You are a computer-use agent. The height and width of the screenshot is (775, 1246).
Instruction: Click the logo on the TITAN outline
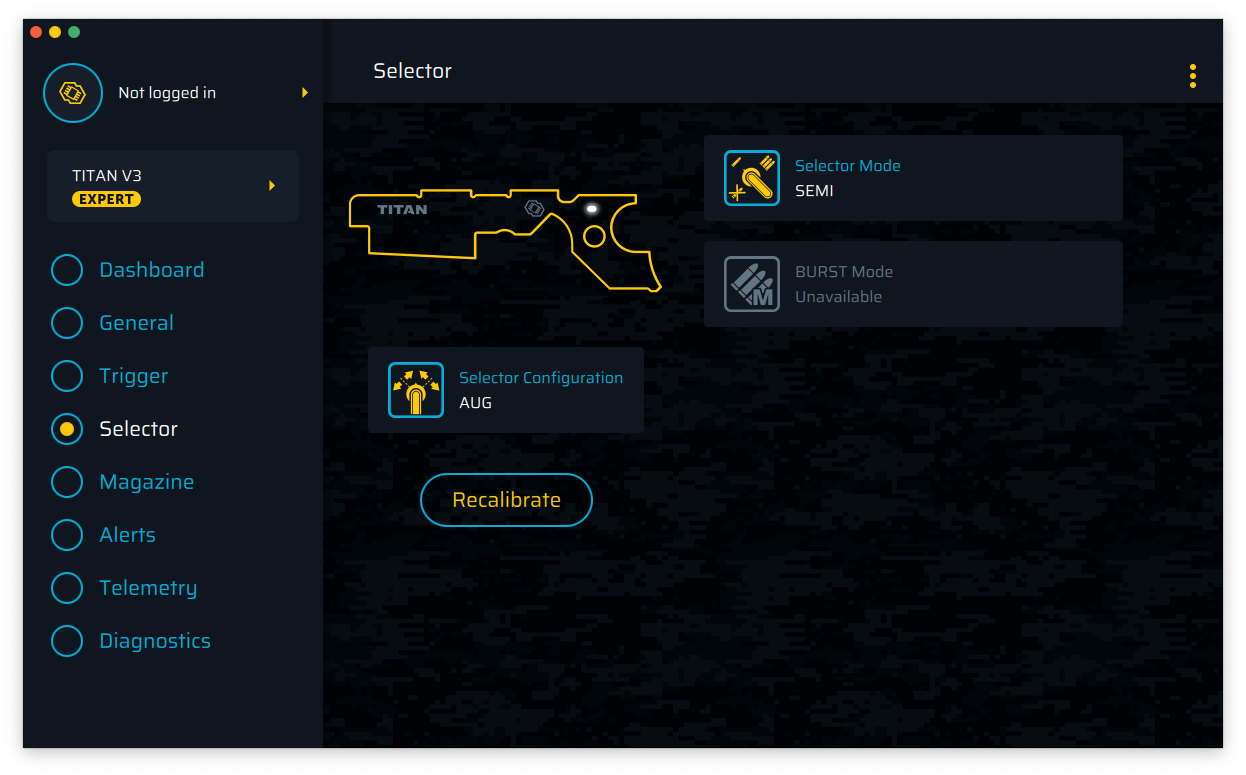[x=535, y=209]
